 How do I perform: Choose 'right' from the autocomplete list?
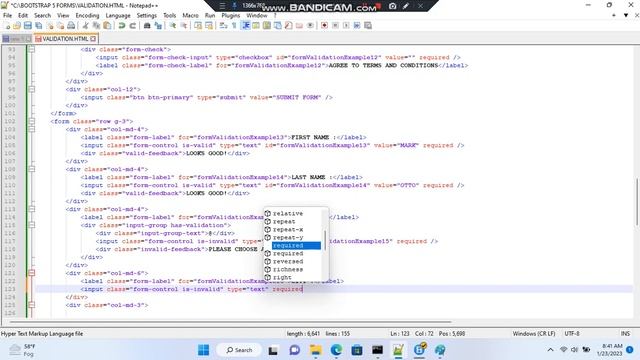[x=293, y=277]
